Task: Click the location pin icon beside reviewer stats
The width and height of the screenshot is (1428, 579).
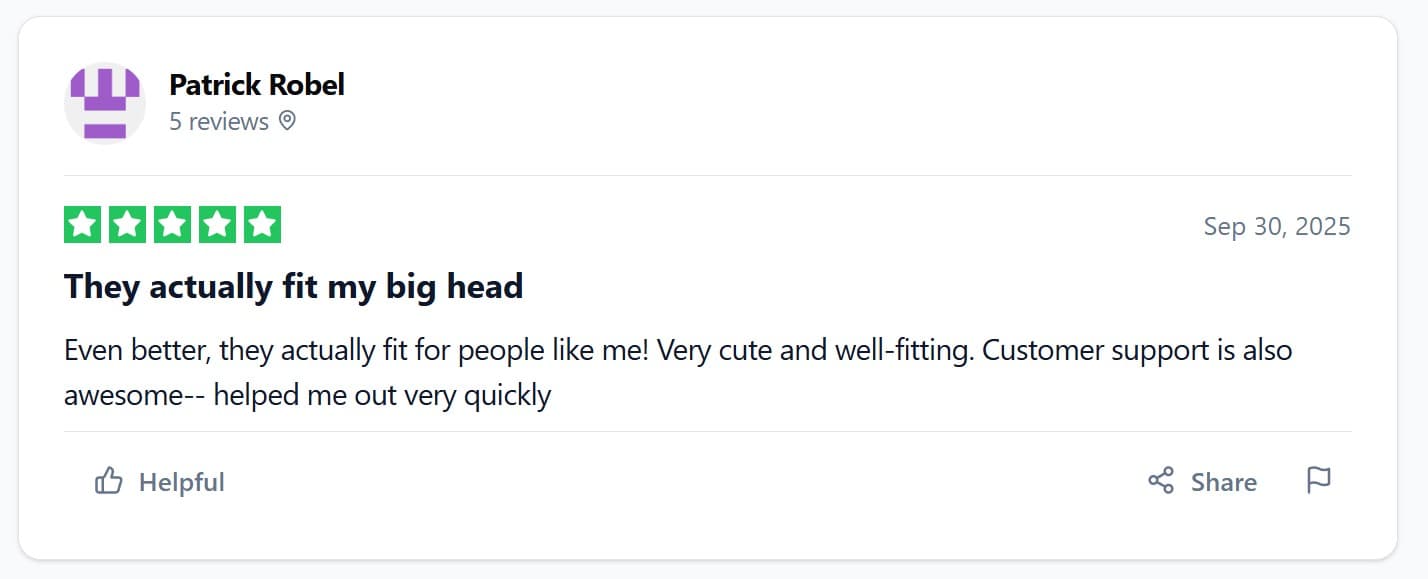Action: tap(288, 121)
